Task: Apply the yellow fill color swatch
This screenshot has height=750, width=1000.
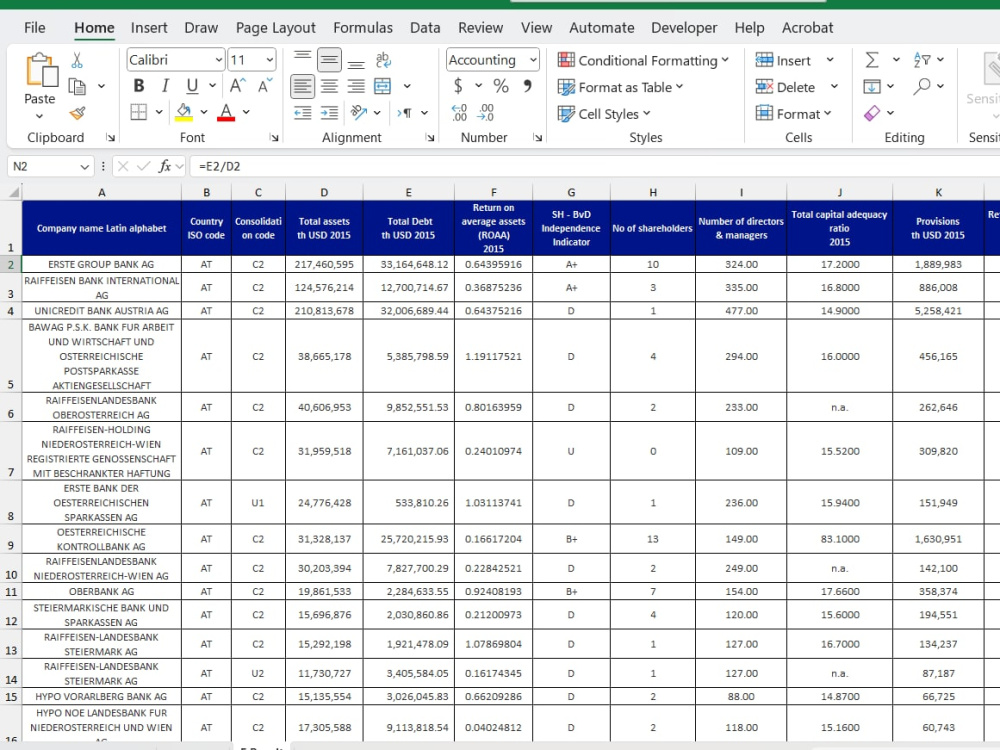Action: click(x=184, y=113)
